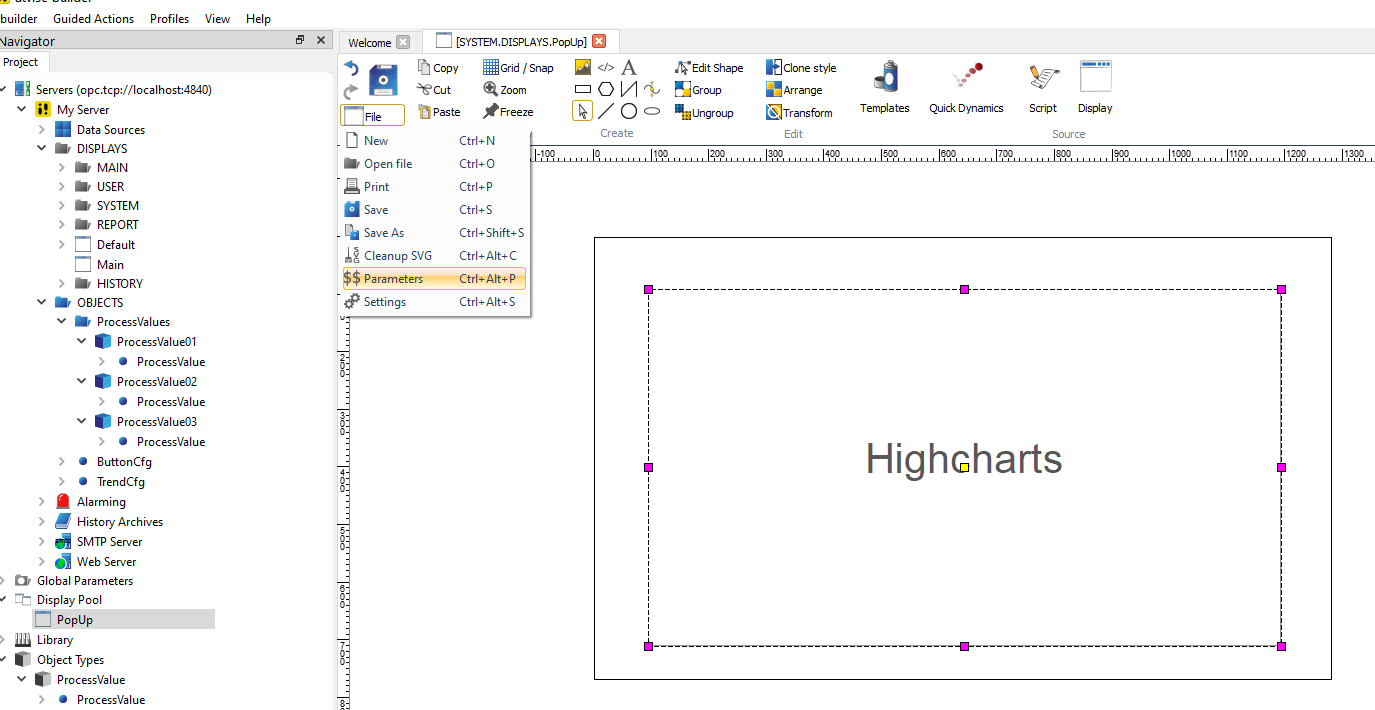Select the circle shape tool
Image resolution: width=1375 pixels, height=710 pixels.
(x=629, y=111)
